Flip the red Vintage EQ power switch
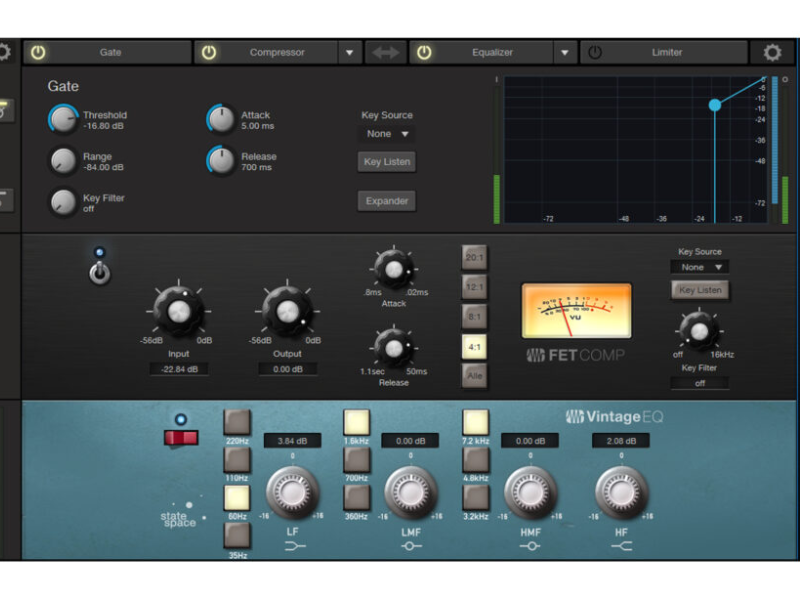The image size is (800, 600). (181, 438)
